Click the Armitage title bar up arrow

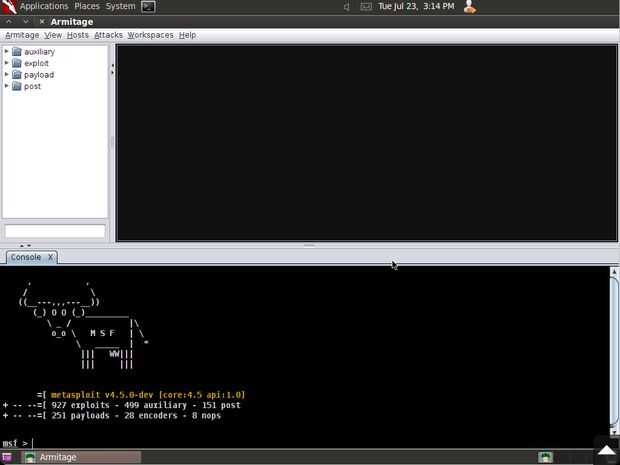click(x=9, y=21)
